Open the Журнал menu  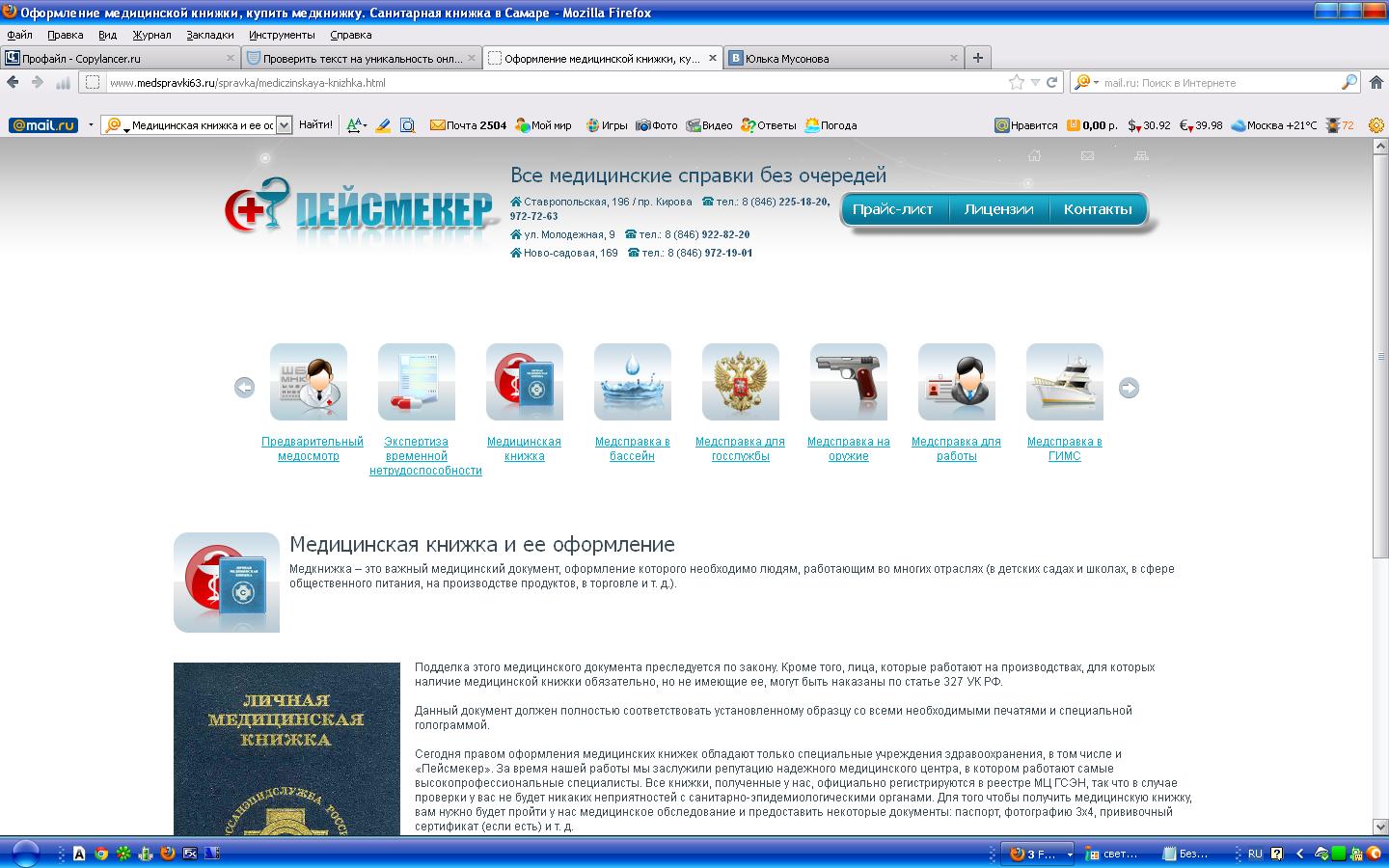click(151, 35)
